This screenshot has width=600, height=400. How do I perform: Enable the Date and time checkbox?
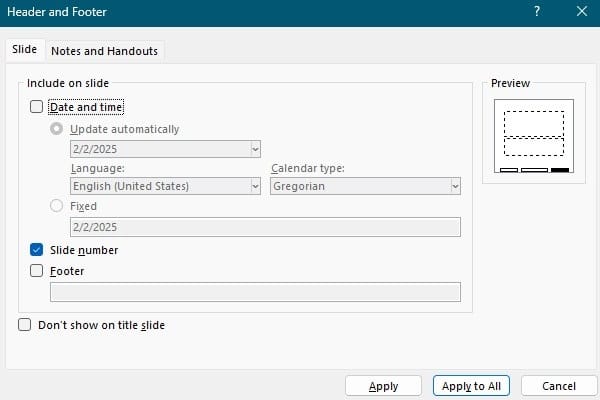[x=37, y=106]
